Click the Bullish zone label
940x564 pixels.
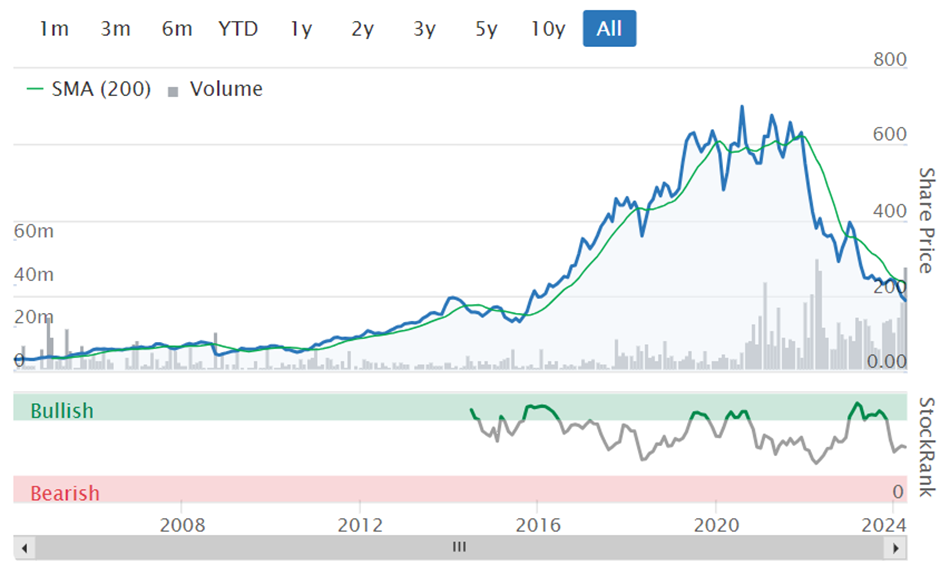coord(62,411)
